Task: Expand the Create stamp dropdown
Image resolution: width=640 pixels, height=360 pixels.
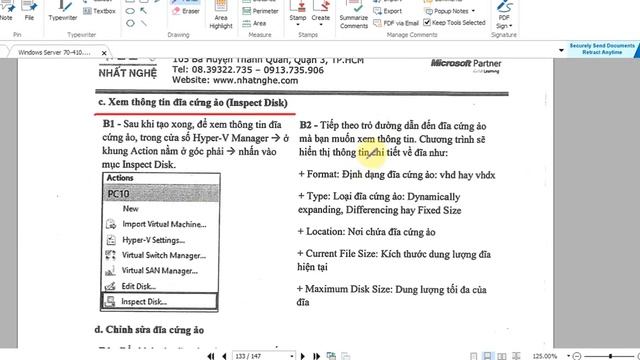Action: coord(320,25)
